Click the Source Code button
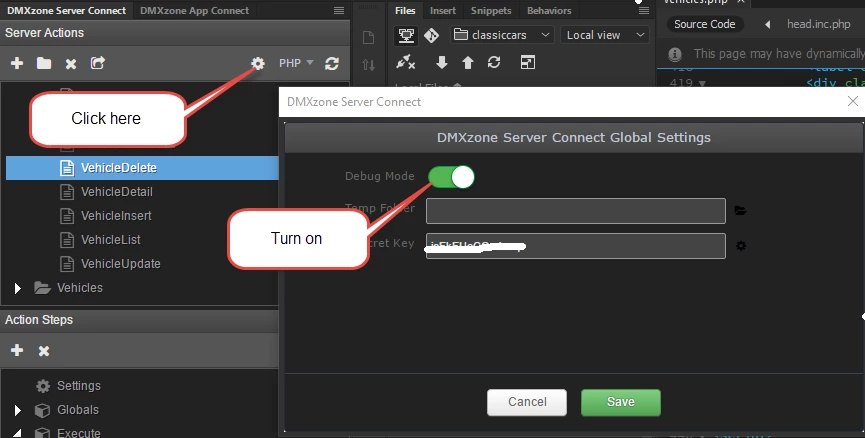The image size is (865, 438). click(x=704, y=24)
